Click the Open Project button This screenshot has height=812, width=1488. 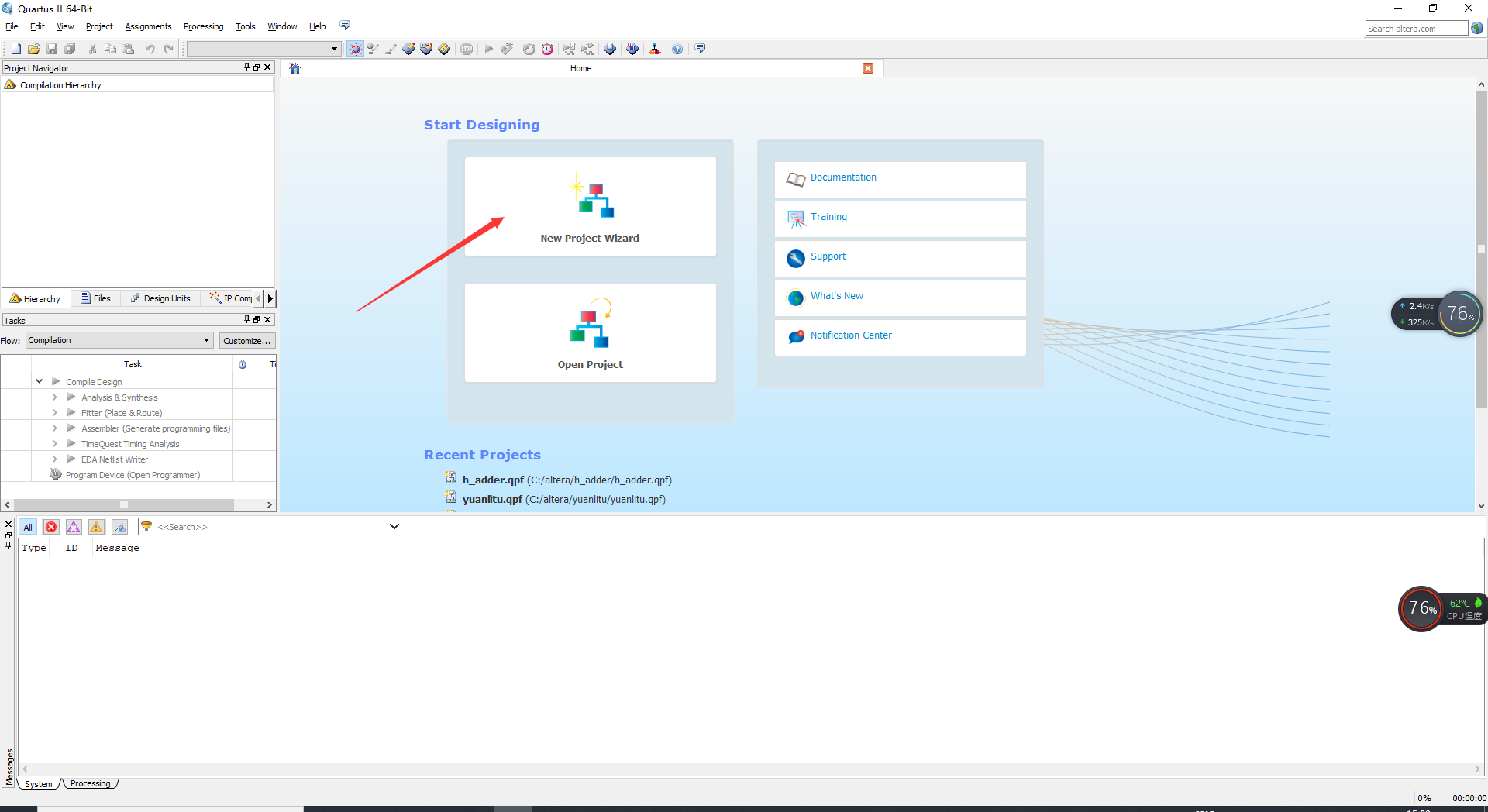click(590, 332)
